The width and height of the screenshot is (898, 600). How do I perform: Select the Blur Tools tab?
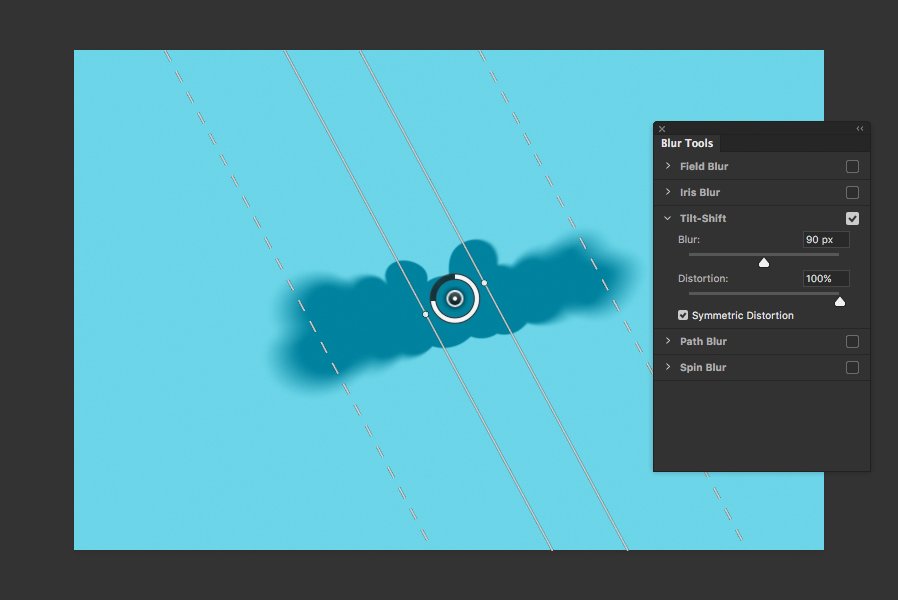687,143
